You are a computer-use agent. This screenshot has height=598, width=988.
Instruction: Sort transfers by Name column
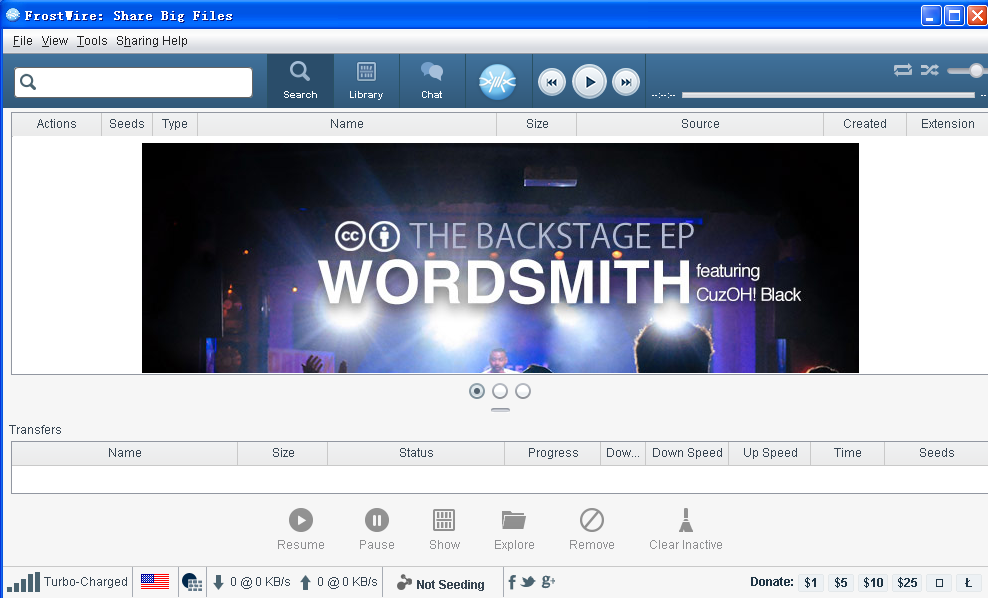124,453
